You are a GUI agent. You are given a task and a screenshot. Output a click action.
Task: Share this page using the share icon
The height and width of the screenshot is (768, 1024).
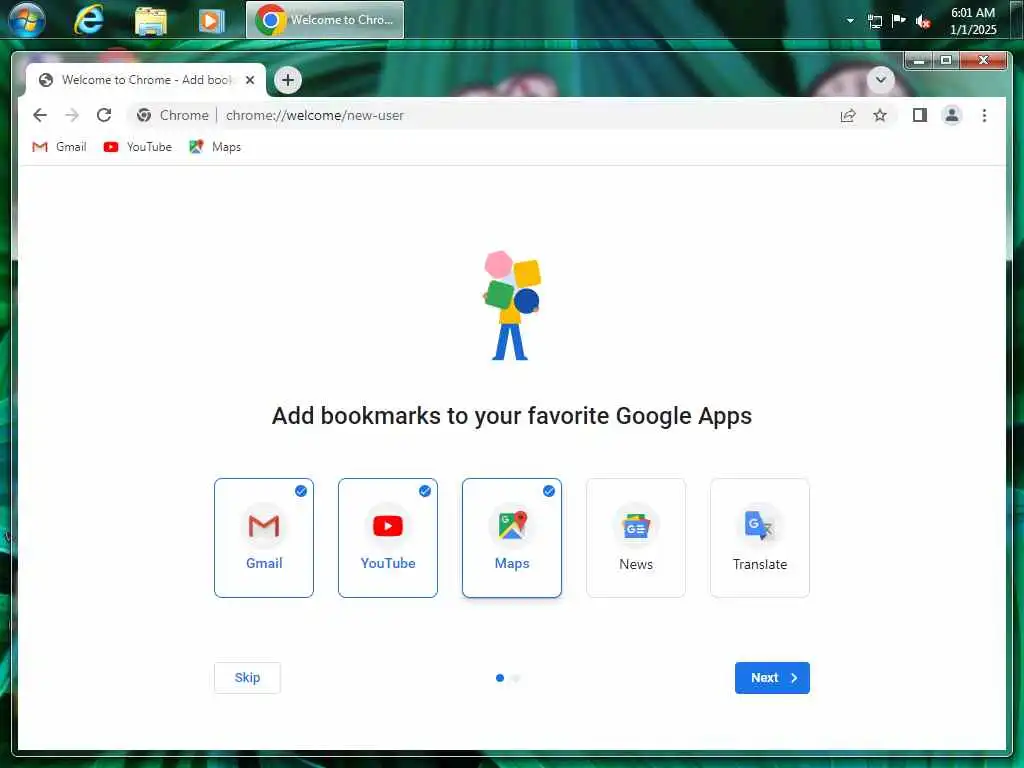click(848, 116)
